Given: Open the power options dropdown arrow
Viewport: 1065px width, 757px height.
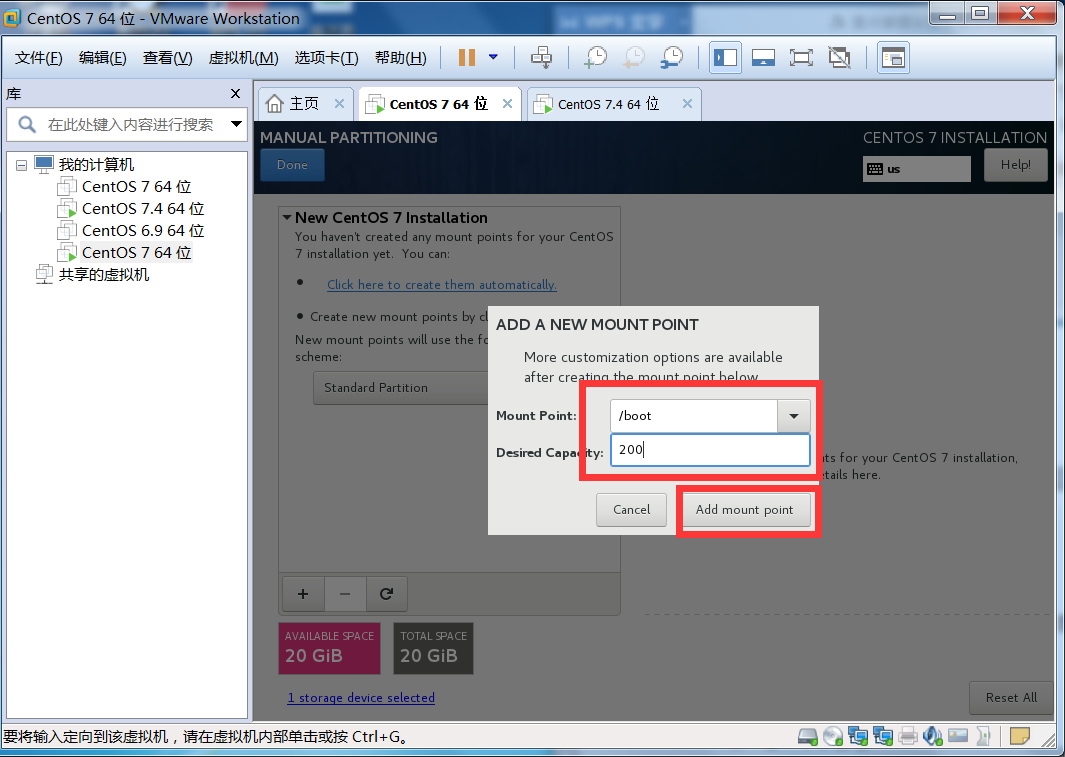Looking at the screenshot, I should click(x=494, y=58).
